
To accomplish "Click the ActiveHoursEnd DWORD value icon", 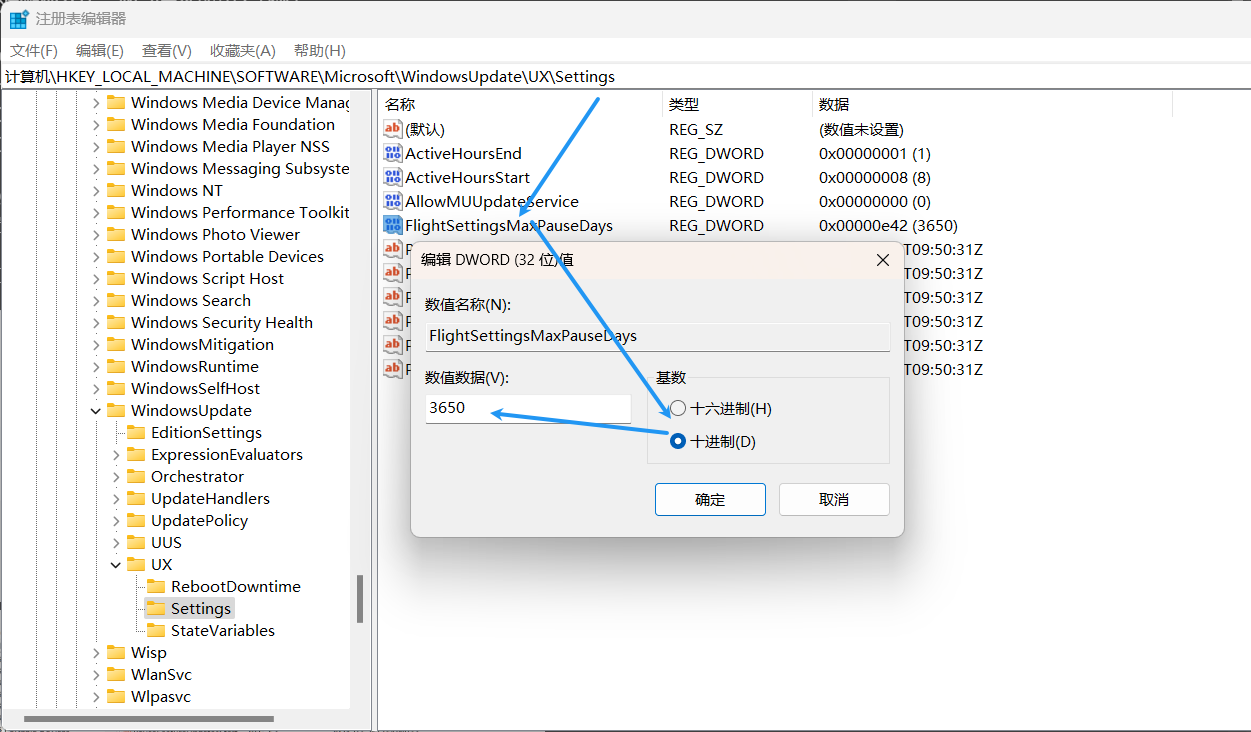I will coord(393,154).
